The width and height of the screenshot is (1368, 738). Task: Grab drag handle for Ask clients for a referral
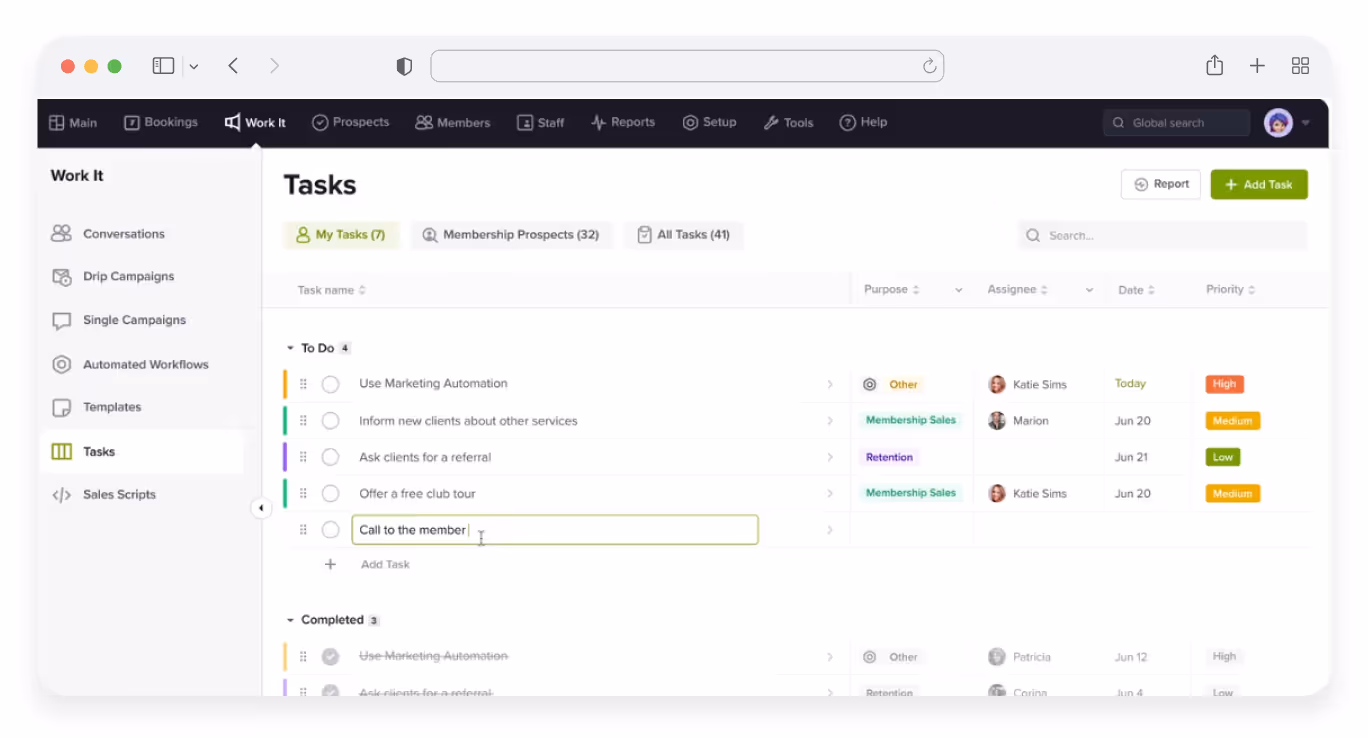point(303,458)
